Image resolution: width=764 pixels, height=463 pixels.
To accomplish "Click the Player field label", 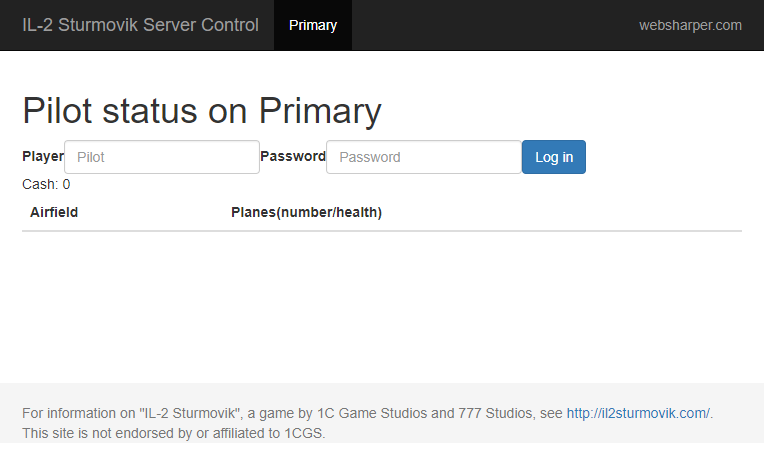I will tap(43, 156).
